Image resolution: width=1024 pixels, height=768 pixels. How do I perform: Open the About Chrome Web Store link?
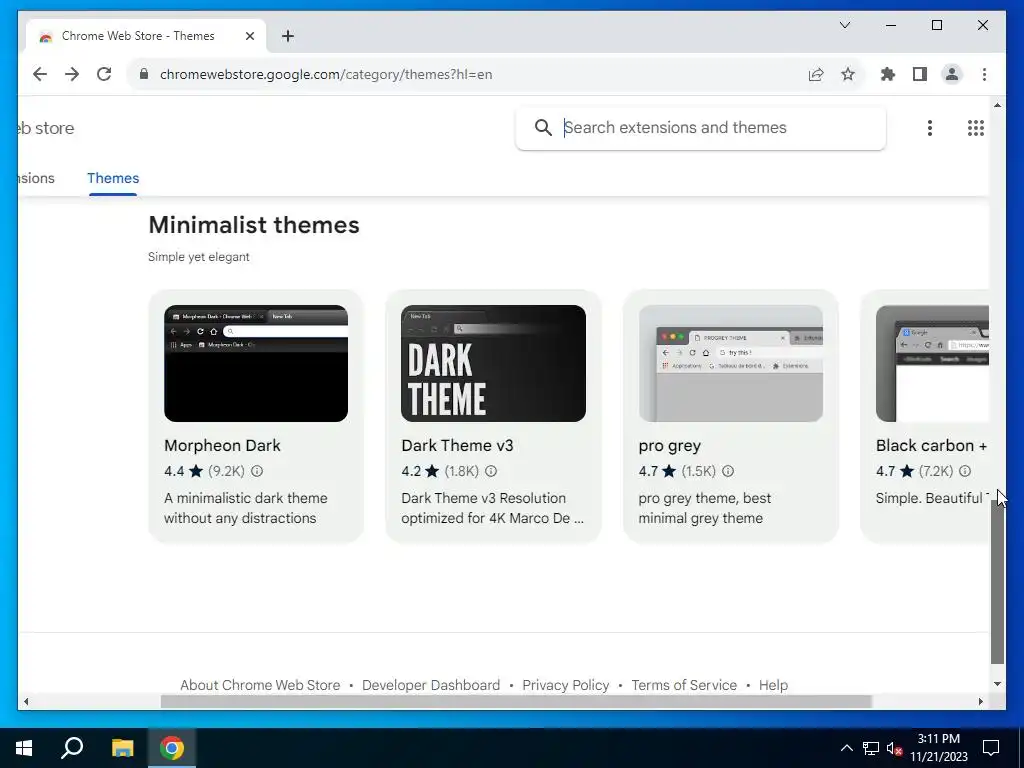click(260, 685)
